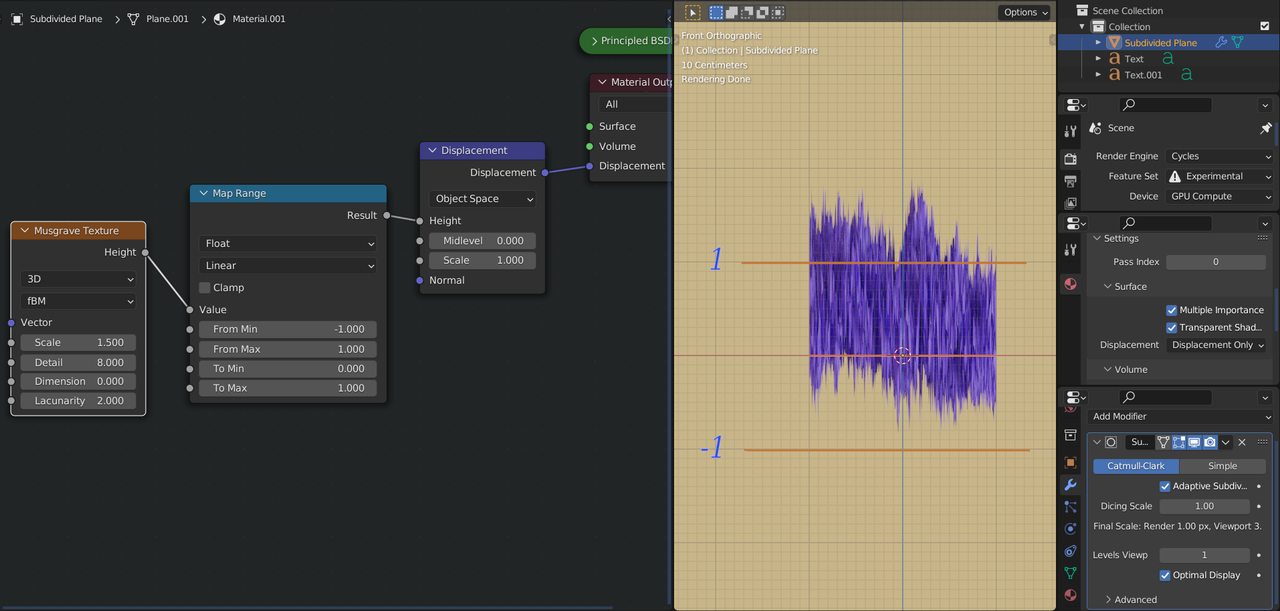Image resolution: width=1280 pixels, height=611 pixels.
Task: Toggle modifier render visibility camera icon
Action: pyautogui.click(x=1210, y=442)
